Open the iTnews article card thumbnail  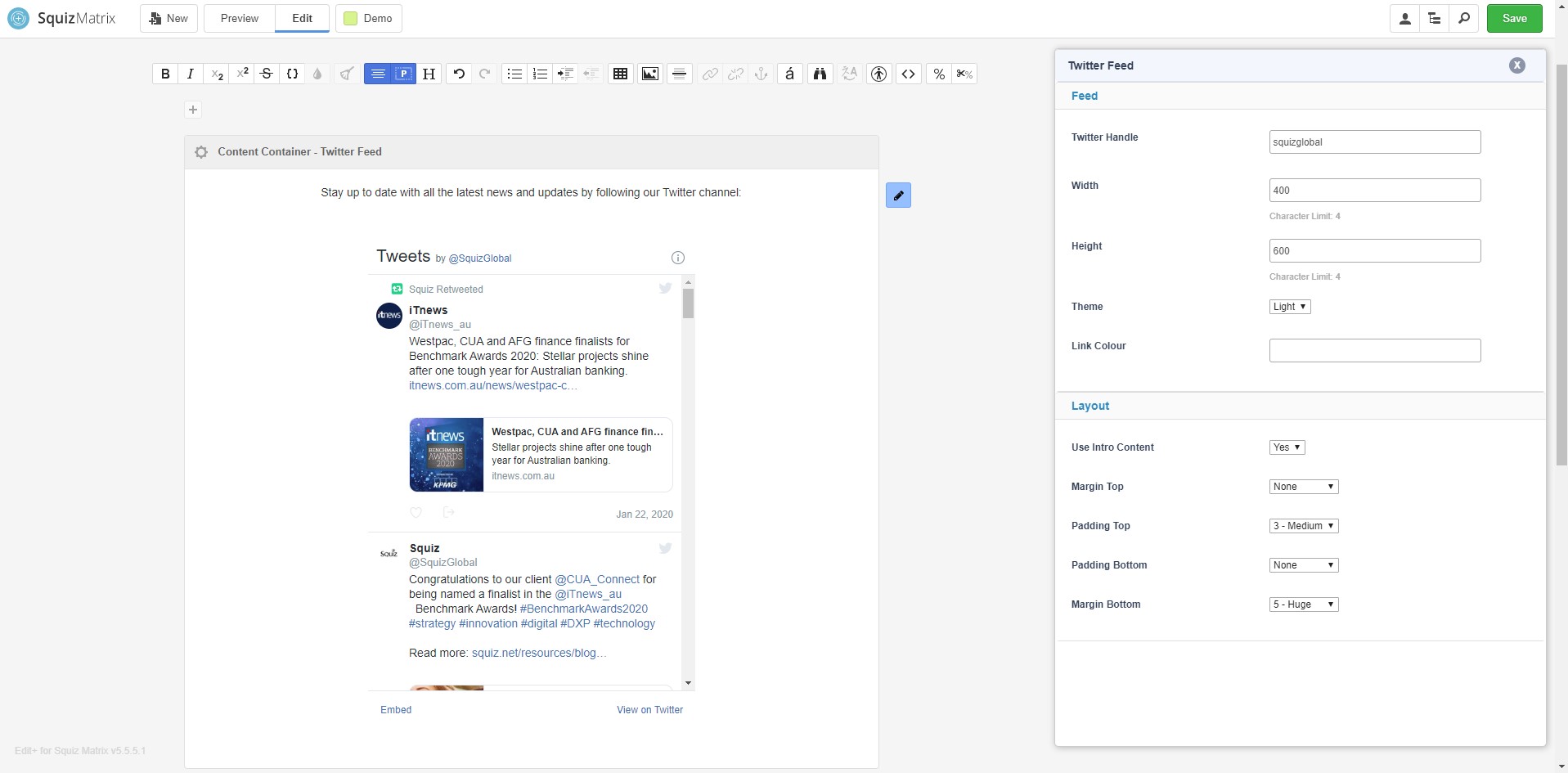(x=447, y=455)
